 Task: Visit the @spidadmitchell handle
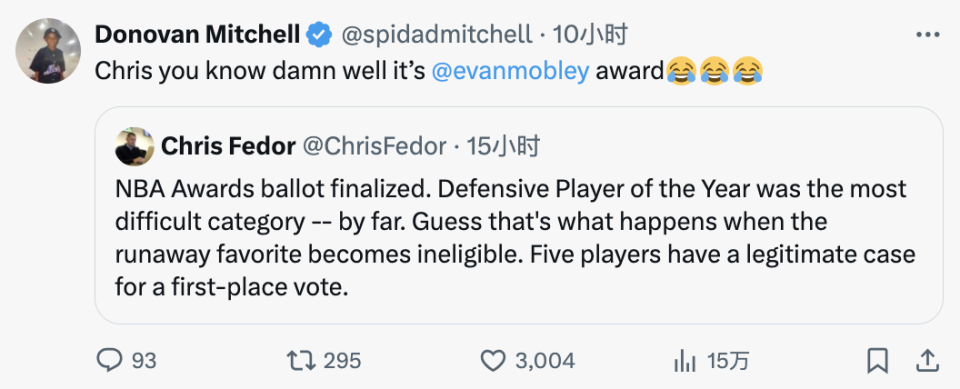coord(436,36)
